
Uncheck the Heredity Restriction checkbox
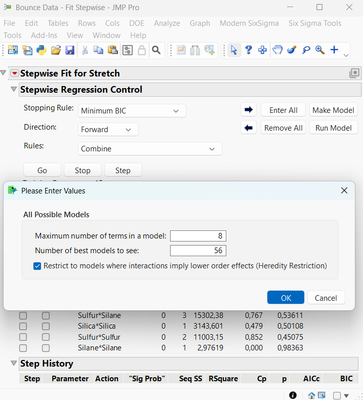[37, 266]
